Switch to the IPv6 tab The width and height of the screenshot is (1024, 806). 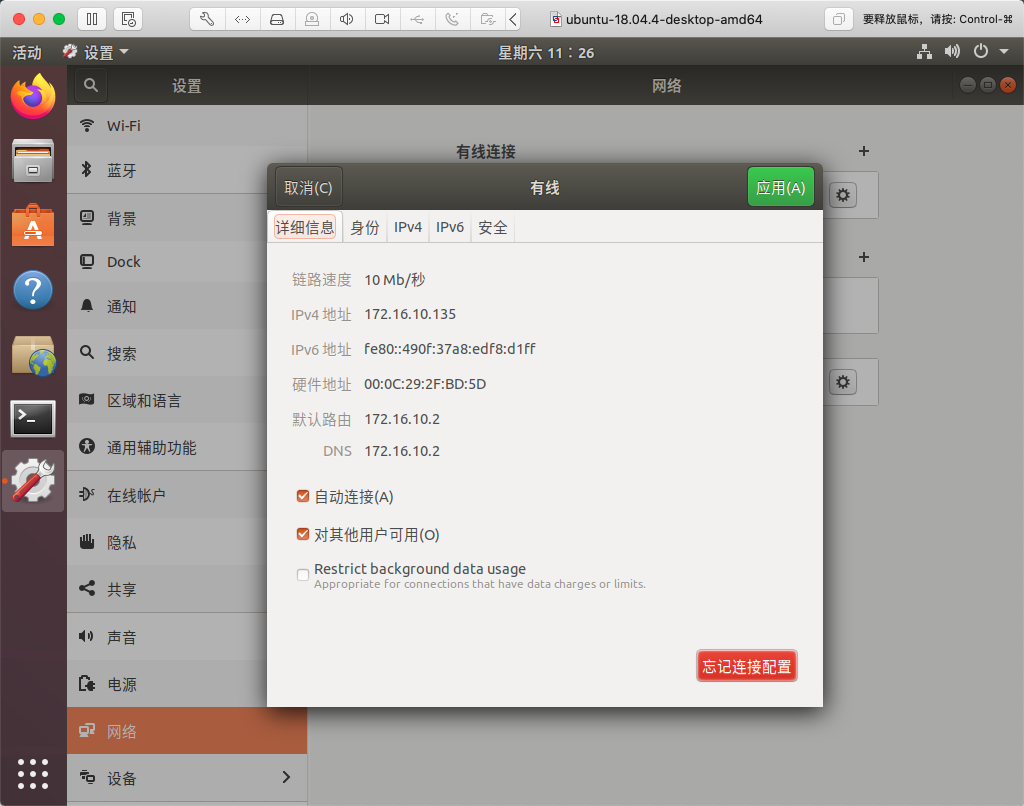pyautogui.click(x=450, y=227)
